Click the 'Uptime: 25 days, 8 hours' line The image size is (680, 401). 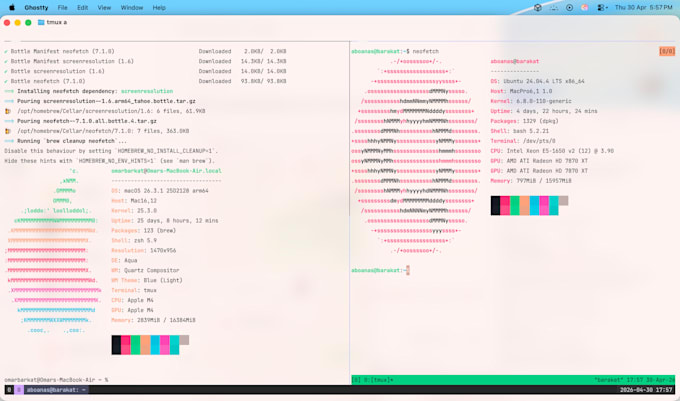[x=165, y=221]
